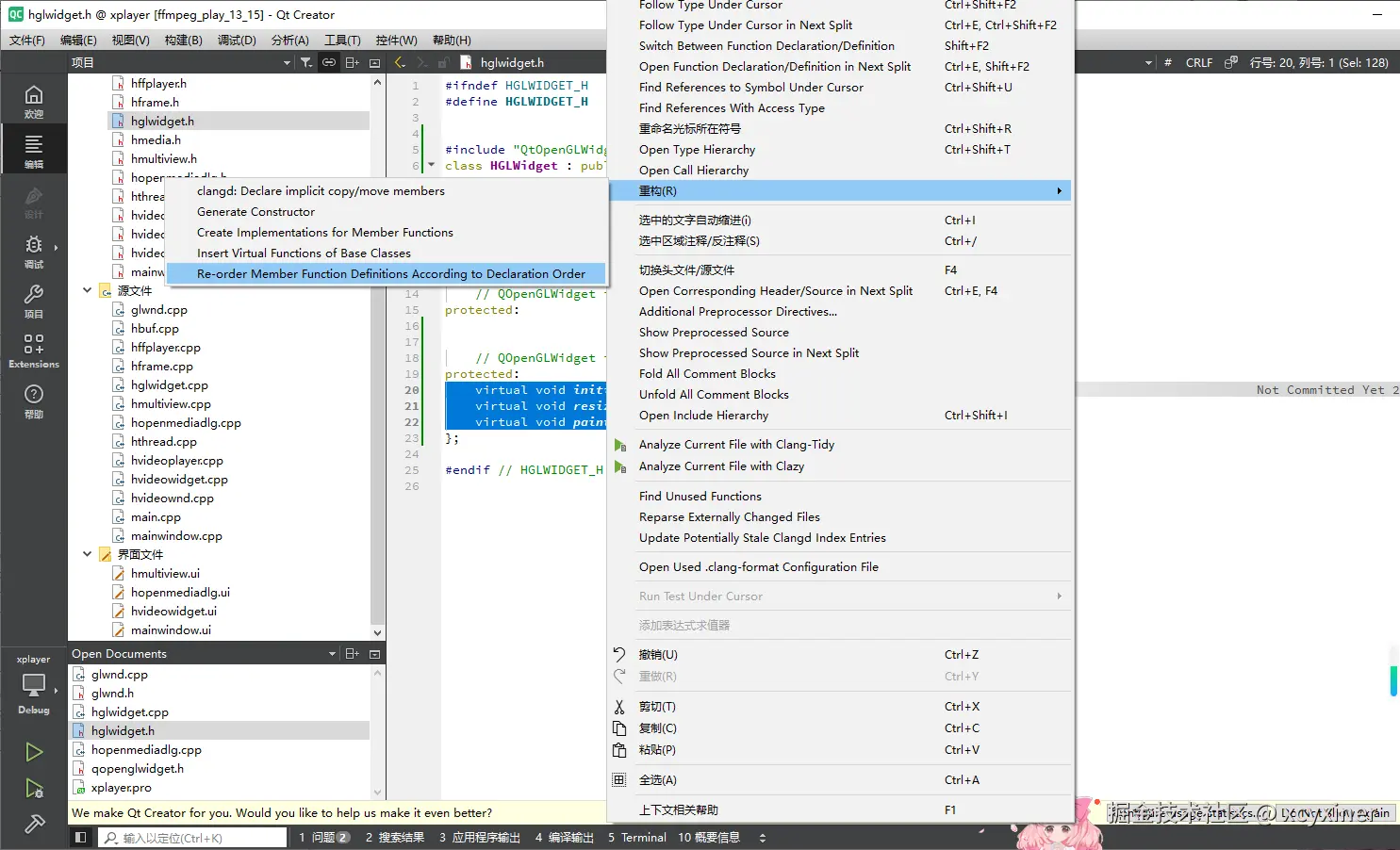Open the General Messages (概要信息) pane
Screen dimensions: 1400x850
click(709, 837)
